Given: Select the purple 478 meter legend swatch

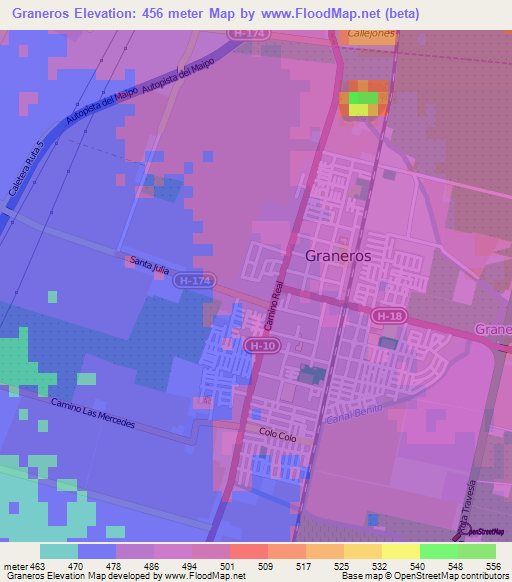Looking at the screenshot, I should 135,552.
